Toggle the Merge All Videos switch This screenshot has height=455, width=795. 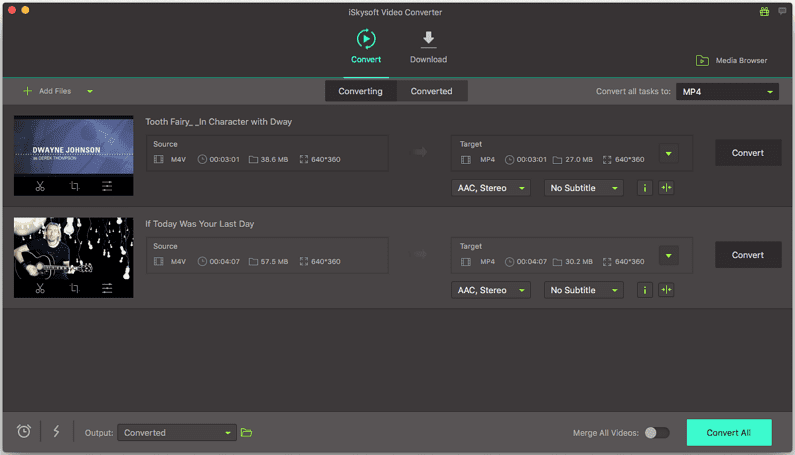[x=656, y=433]
